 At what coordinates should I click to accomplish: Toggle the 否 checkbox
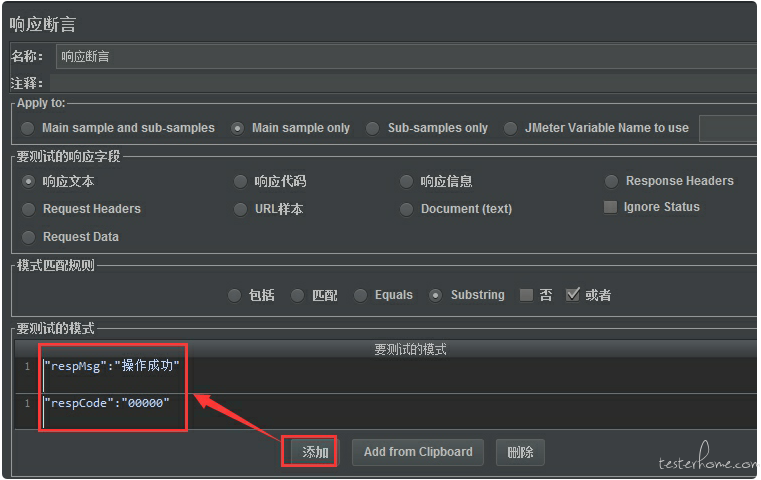[526, 295]
